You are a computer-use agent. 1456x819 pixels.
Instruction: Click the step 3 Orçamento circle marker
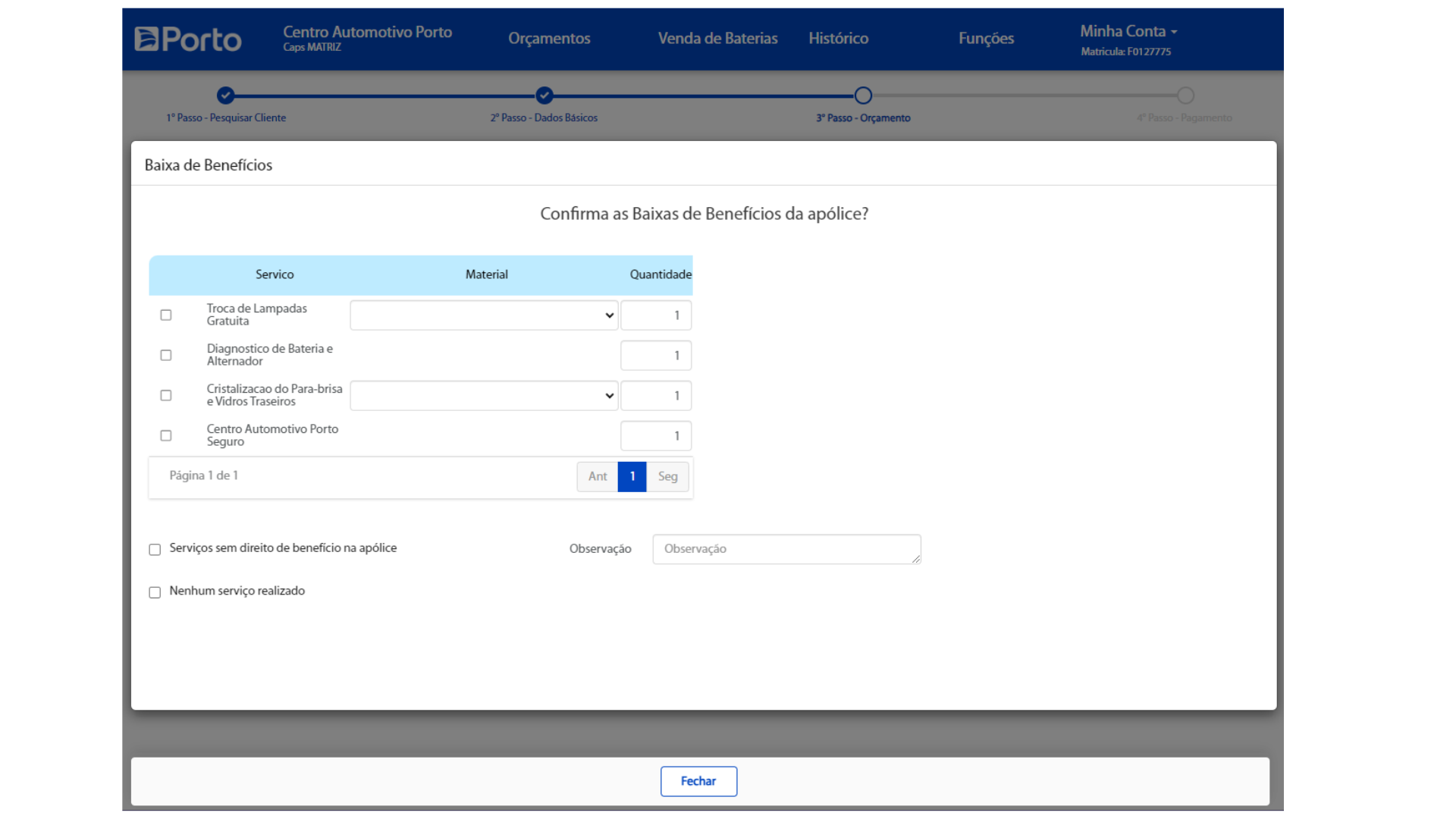point(863,96)
